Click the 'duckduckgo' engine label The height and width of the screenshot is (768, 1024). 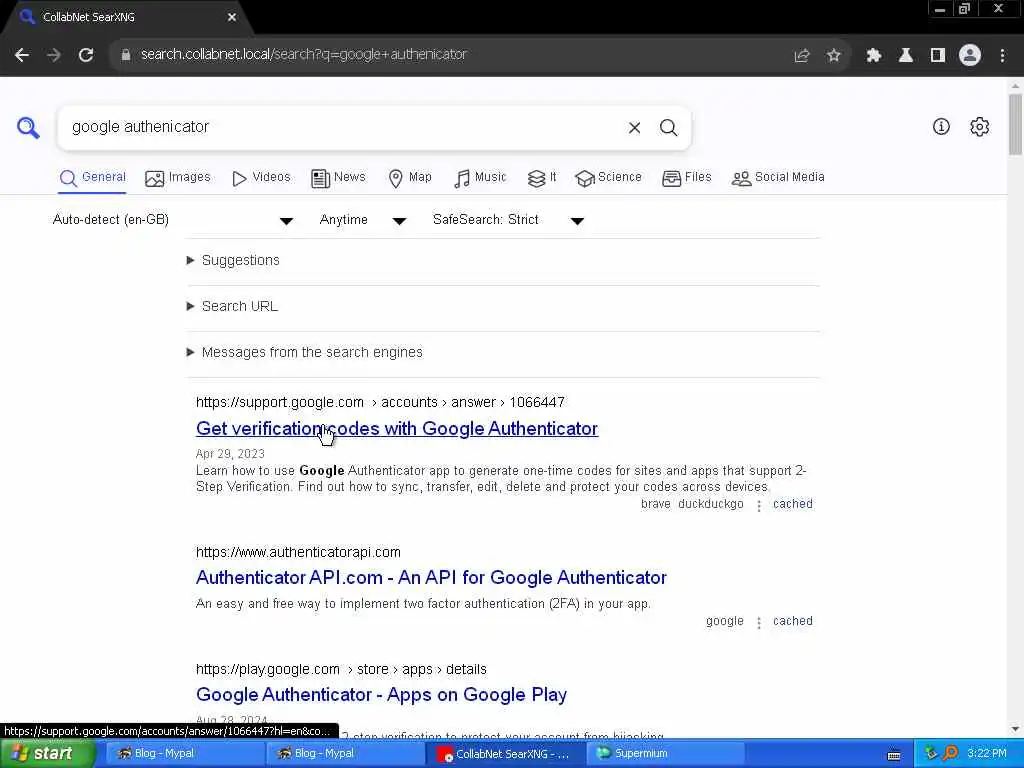coord(711,504)
